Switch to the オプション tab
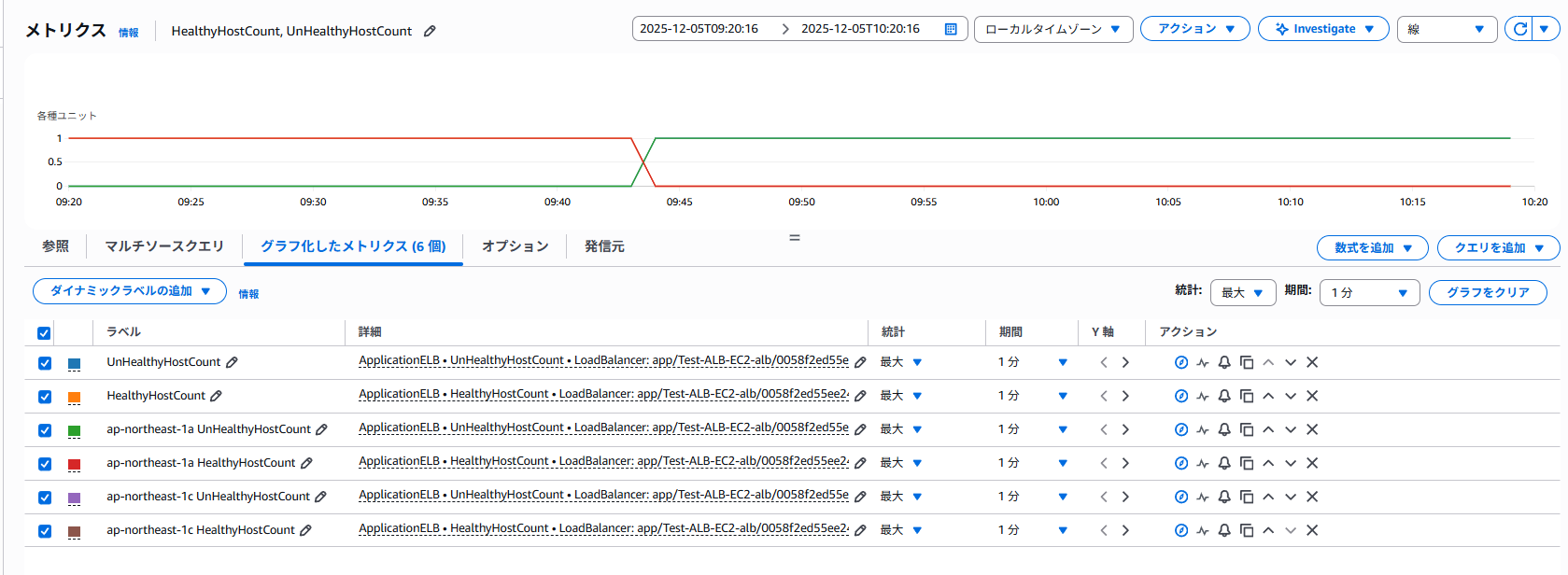The height and width of the screenshot is (575, 1568). 515,246
